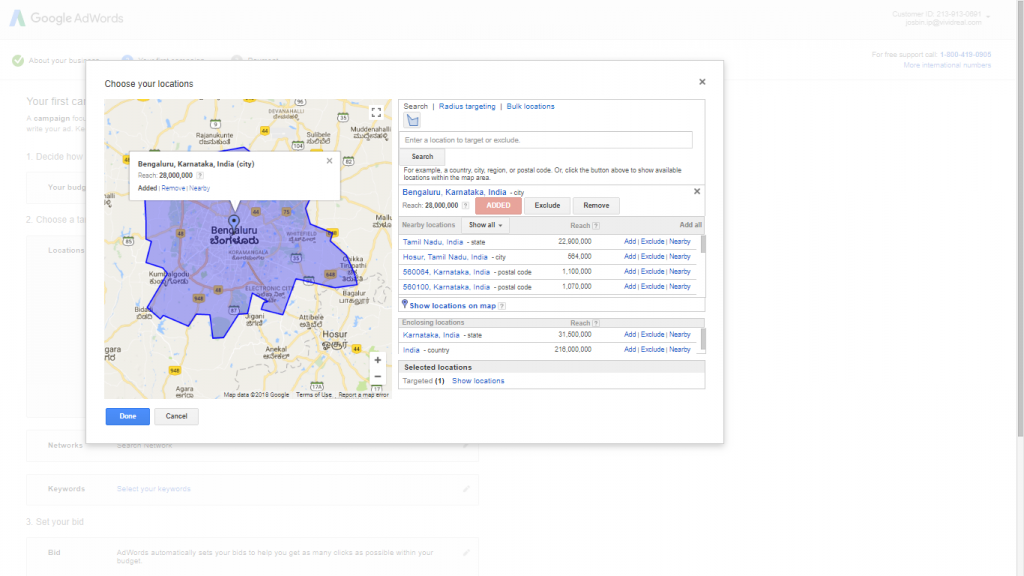Click Add all nearby locations
This screenshot has height=576, width=1024.
(690, 225)
